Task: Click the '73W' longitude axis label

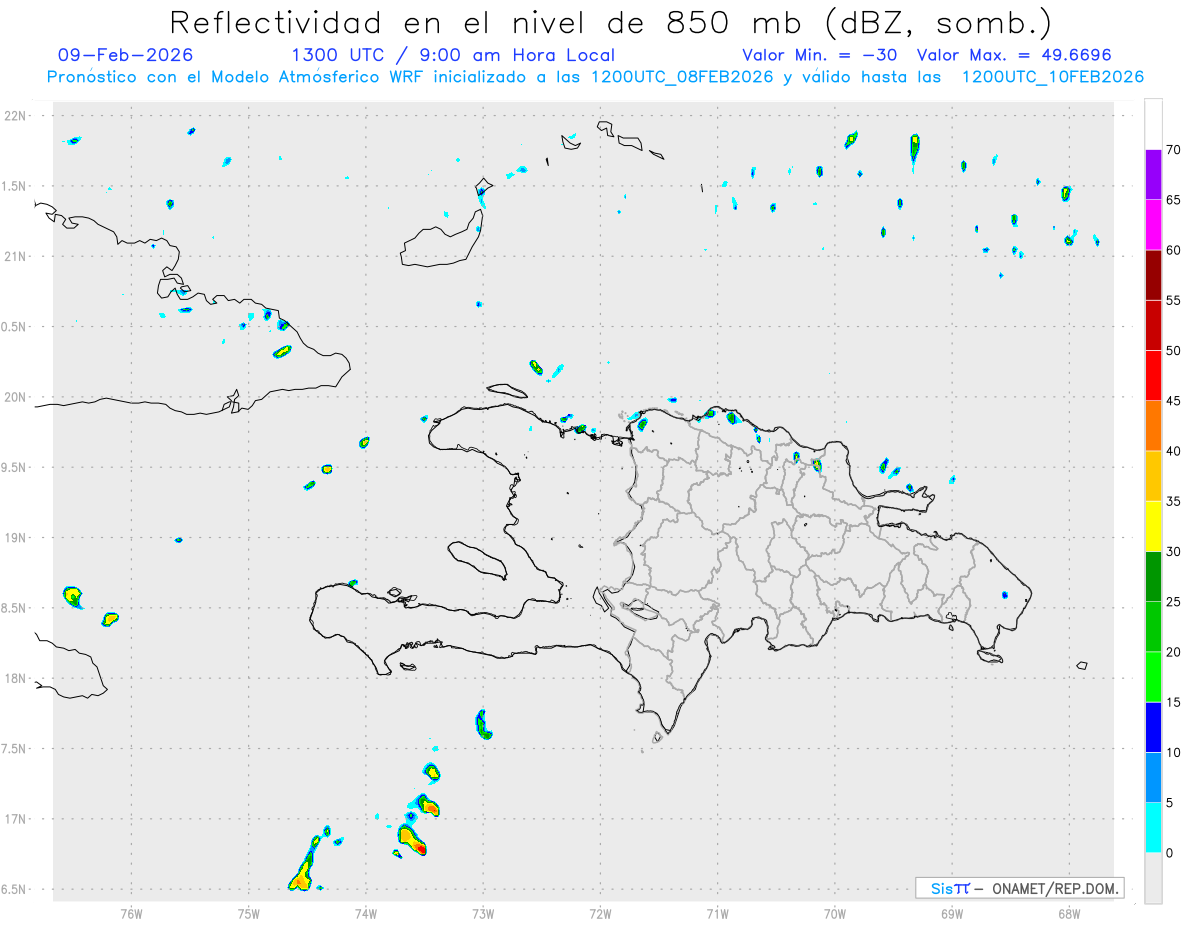Action: (x=483, y=913)
